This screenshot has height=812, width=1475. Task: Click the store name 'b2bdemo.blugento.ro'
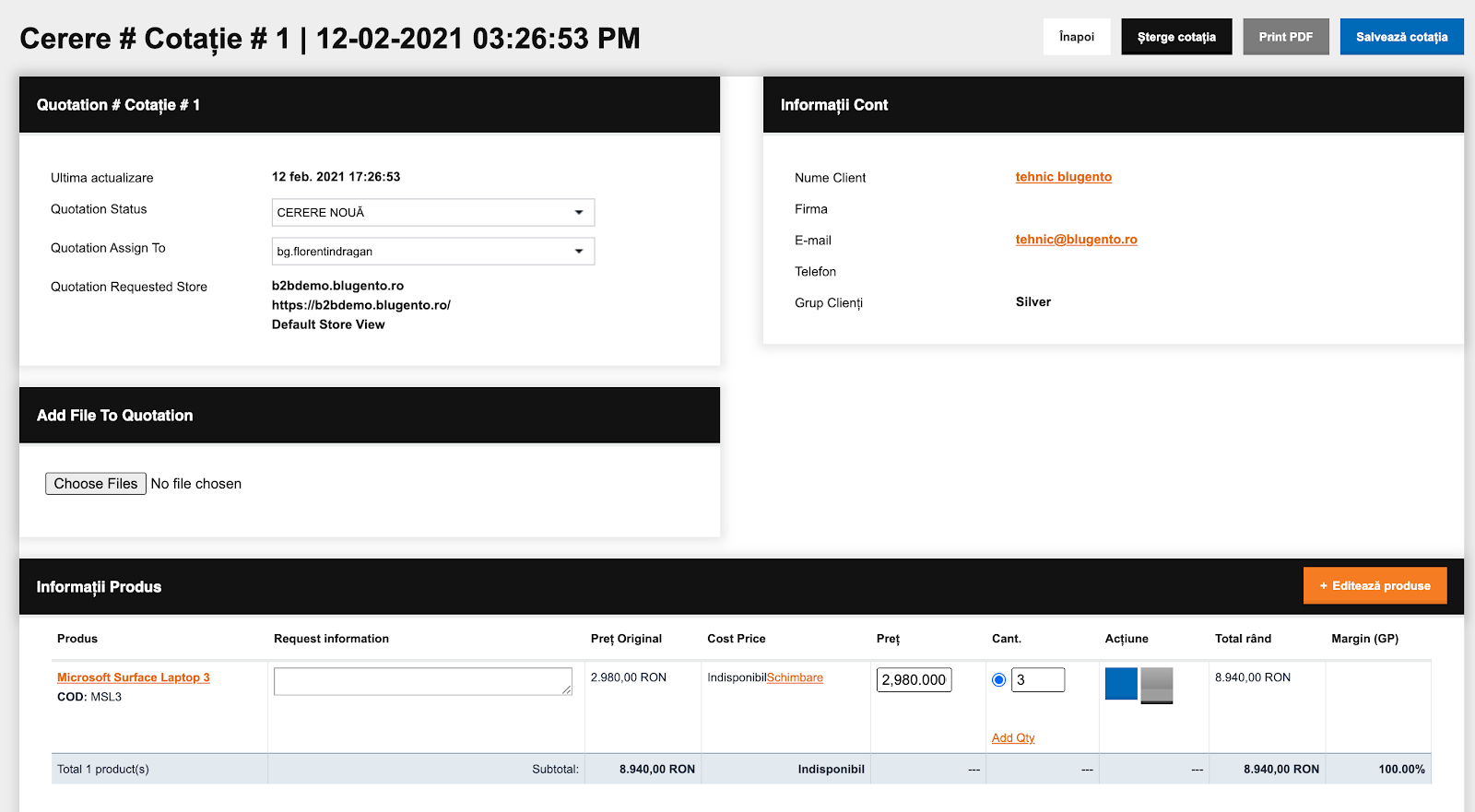[x=337, y=286]
